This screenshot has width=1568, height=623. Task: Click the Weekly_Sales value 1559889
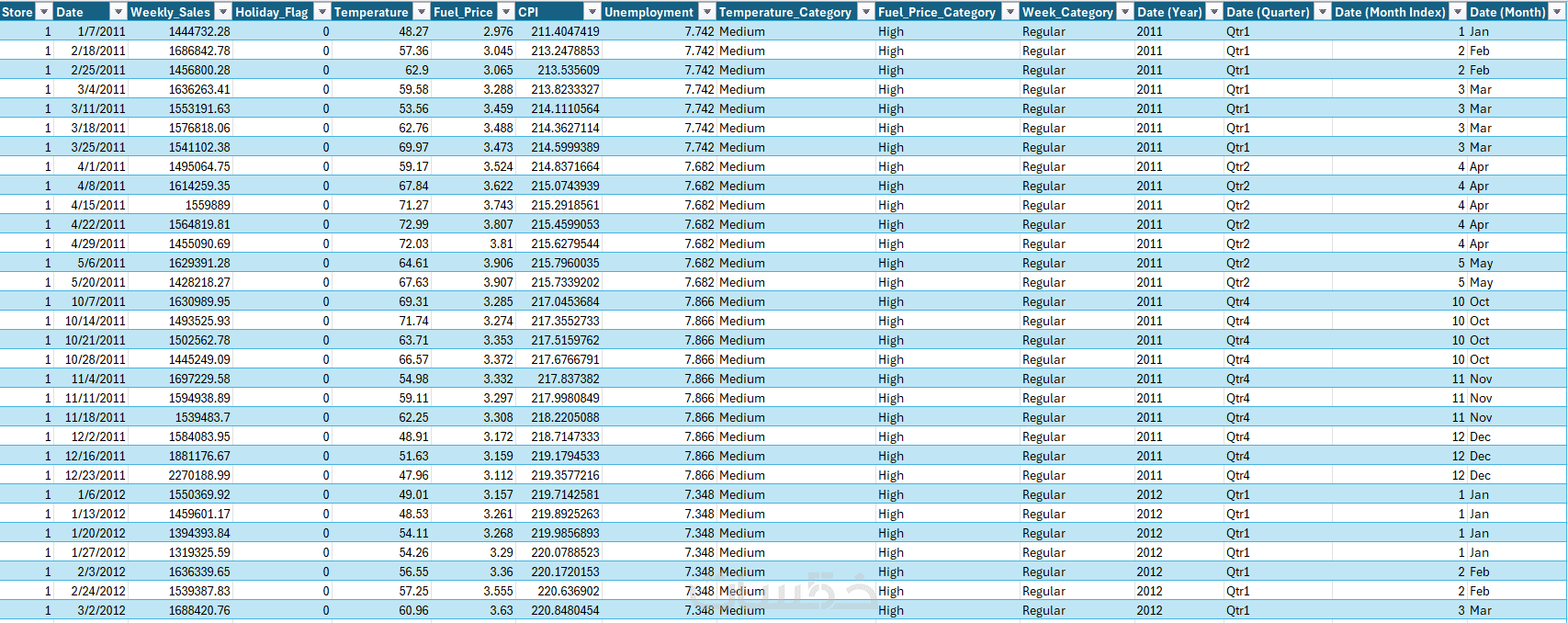click(x=208, y=205)
